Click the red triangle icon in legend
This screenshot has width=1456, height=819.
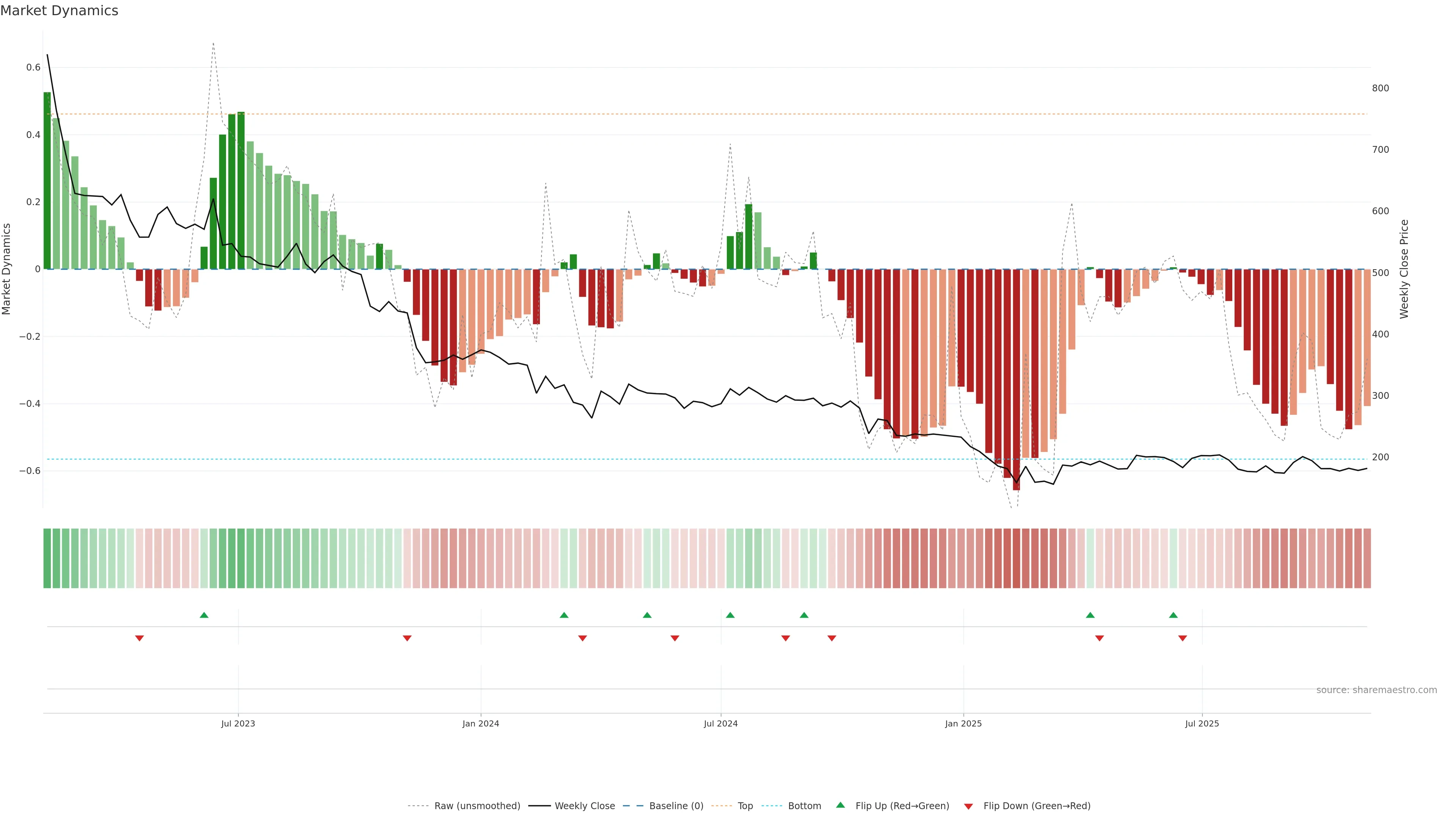tap(968, 806)
